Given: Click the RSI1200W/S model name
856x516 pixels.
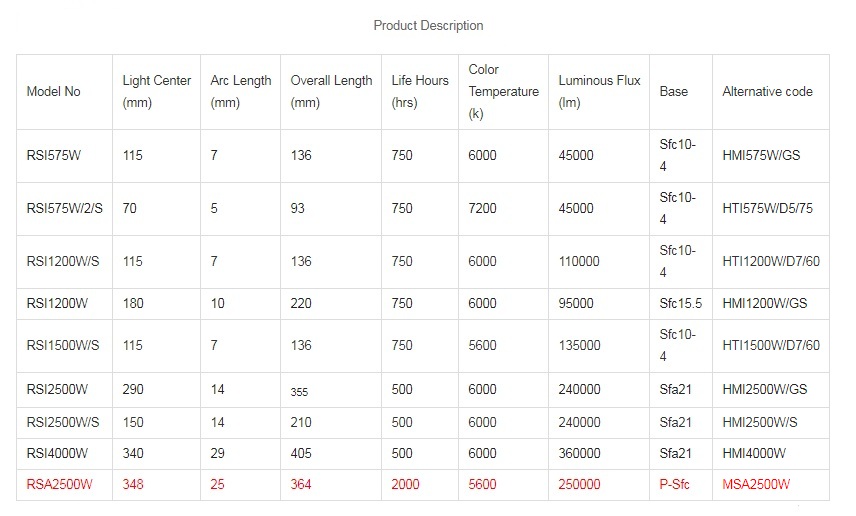Looking at the screenshot, I should click(63, 262).
